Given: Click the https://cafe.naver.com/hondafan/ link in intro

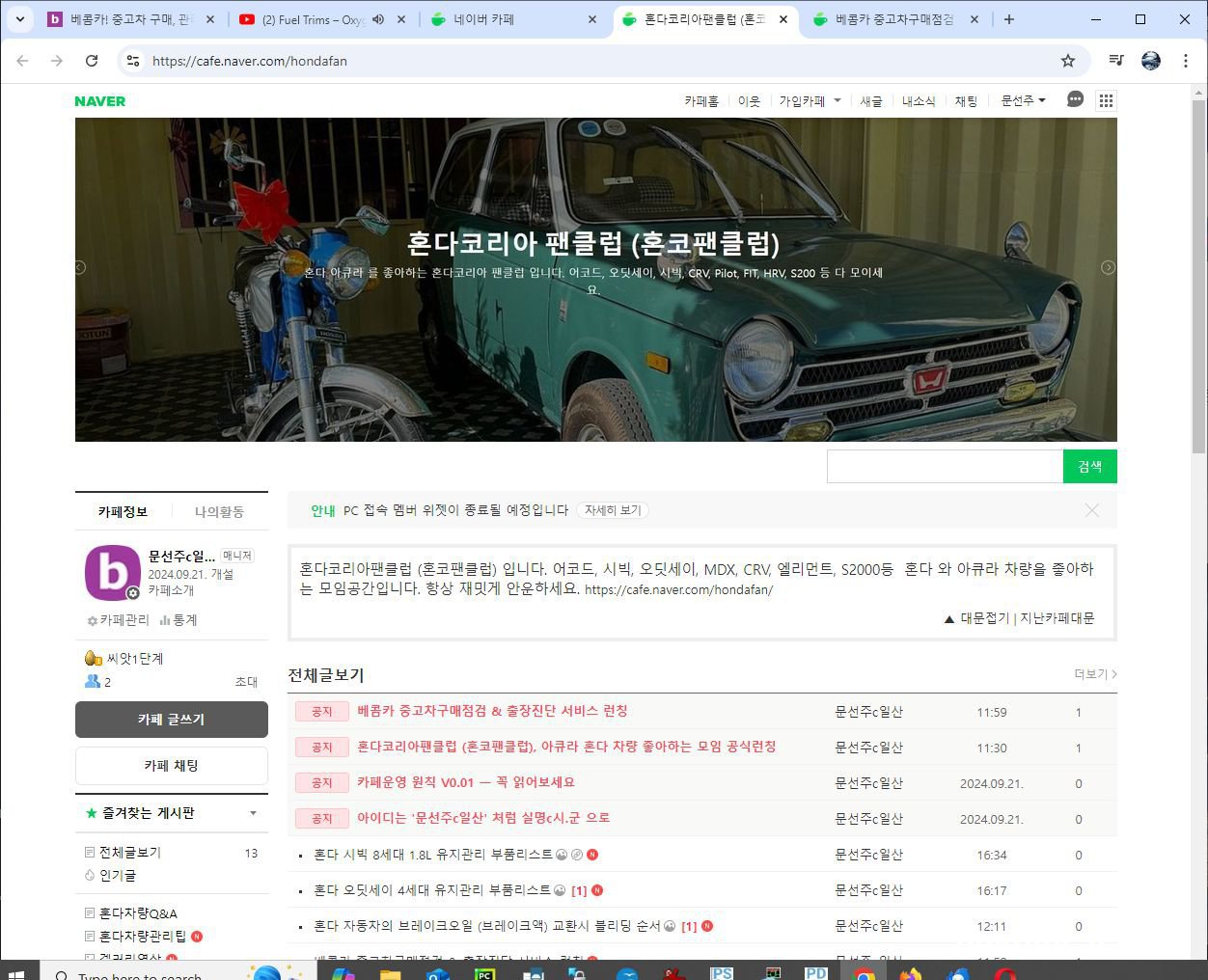Looking at the screenshot, I should (x=678, y=589).
